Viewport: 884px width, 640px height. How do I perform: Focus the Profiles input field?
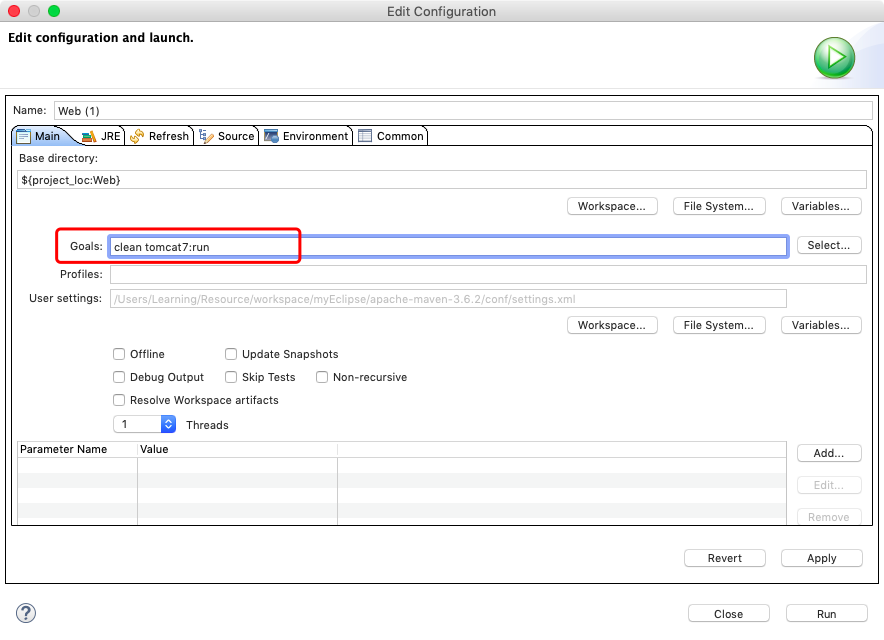point(487,274)
